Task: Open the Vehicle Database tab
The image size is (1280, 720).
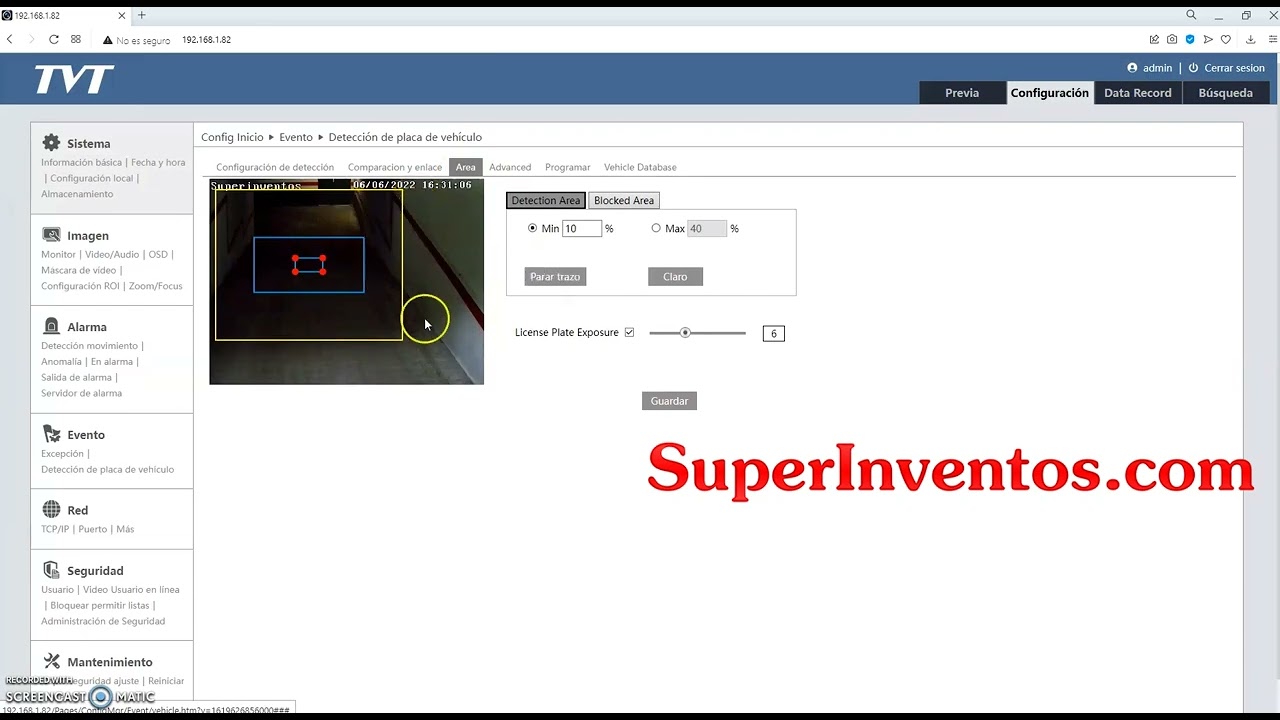Action: pyautogui.click(x=640, y=167)
